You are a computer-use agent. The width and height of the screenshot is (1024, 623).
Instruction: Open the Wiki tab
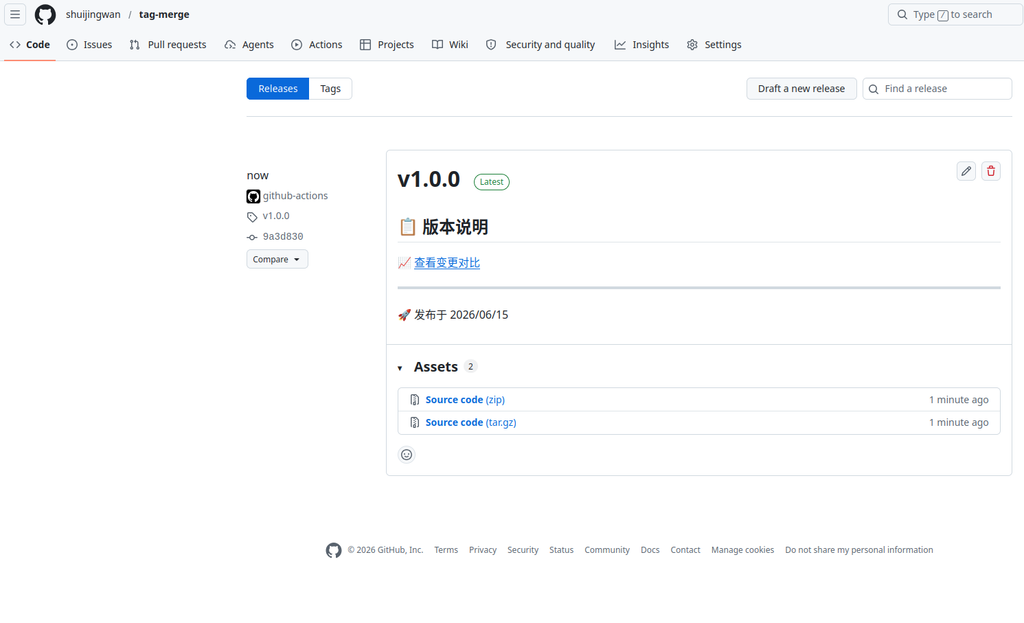[450, 44]
